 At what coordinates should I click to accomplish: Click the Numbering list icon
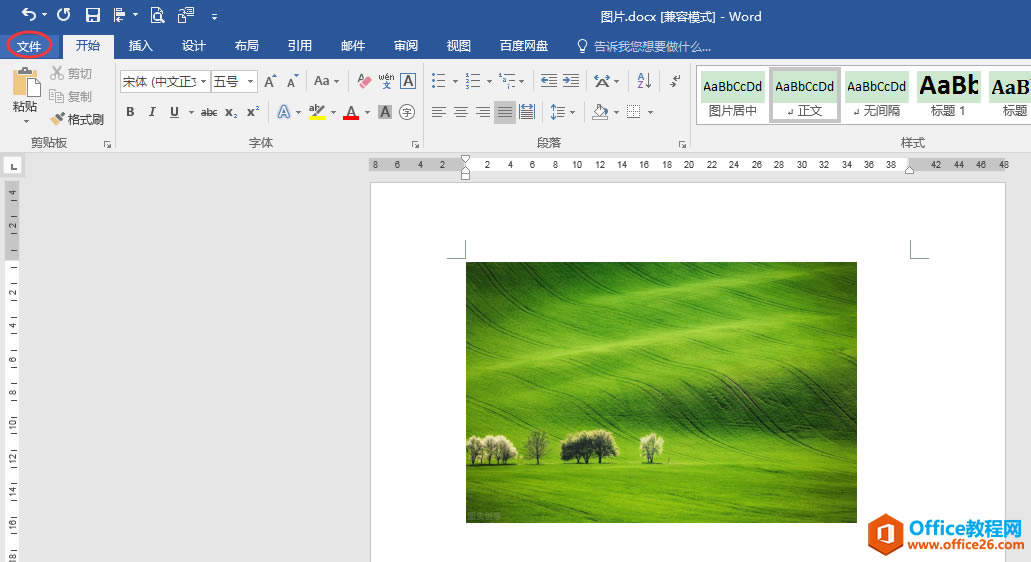click(x=473, y=81)
